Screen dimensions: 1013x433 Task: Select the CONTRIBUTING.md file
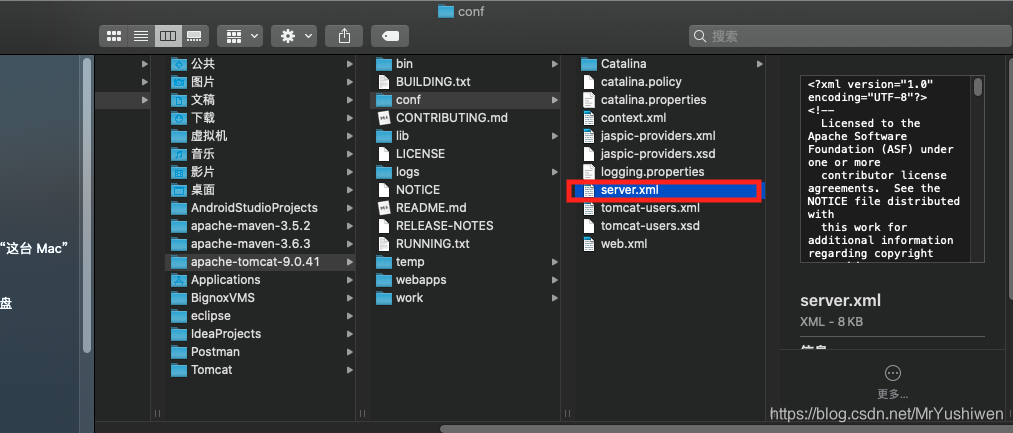pos(466,118)
